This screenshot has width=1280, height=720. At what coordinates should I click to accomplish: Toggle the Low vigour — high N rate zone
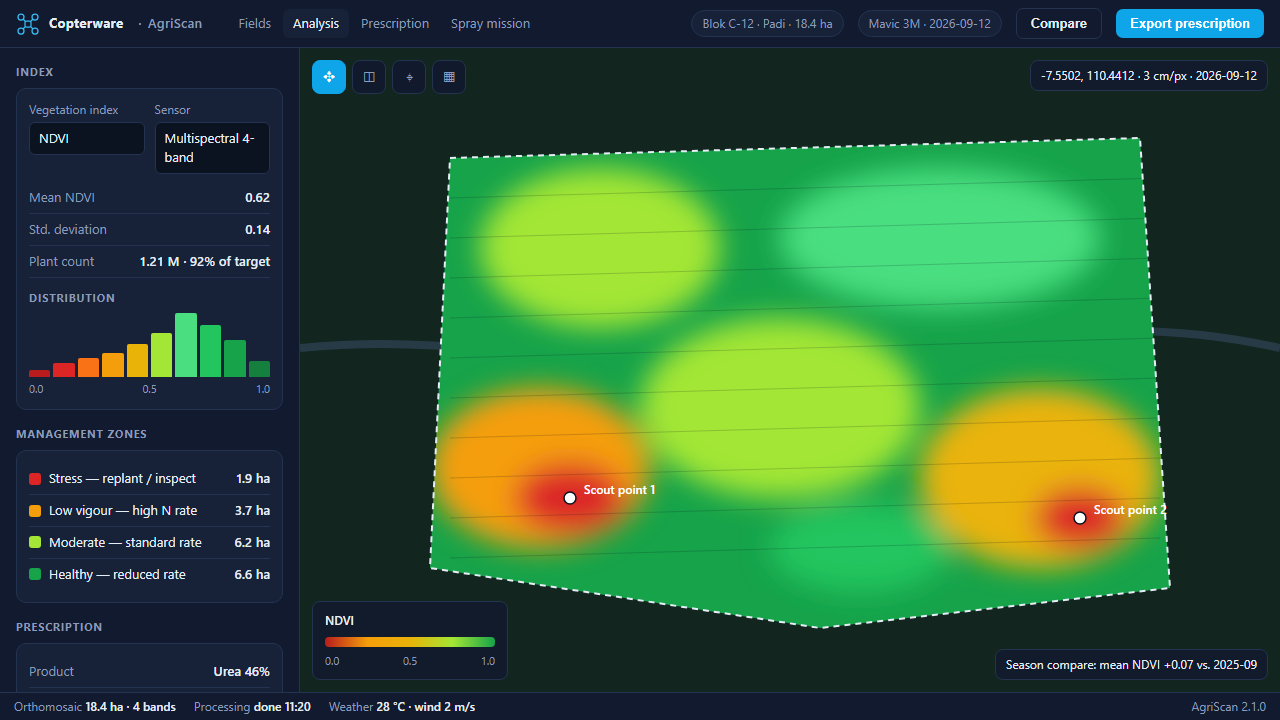click(x=149, y=511)
